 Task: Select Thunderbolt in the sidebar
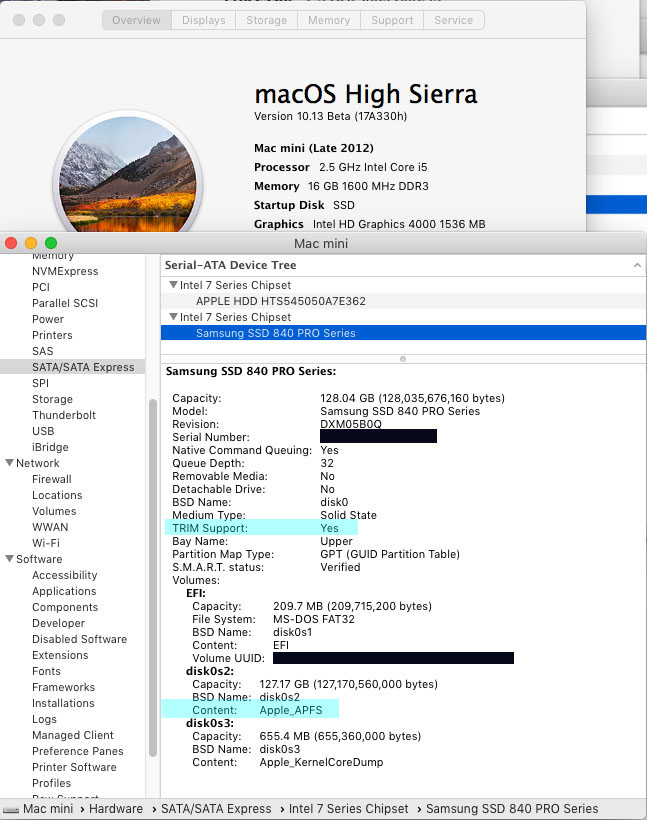tap(64, 415)
